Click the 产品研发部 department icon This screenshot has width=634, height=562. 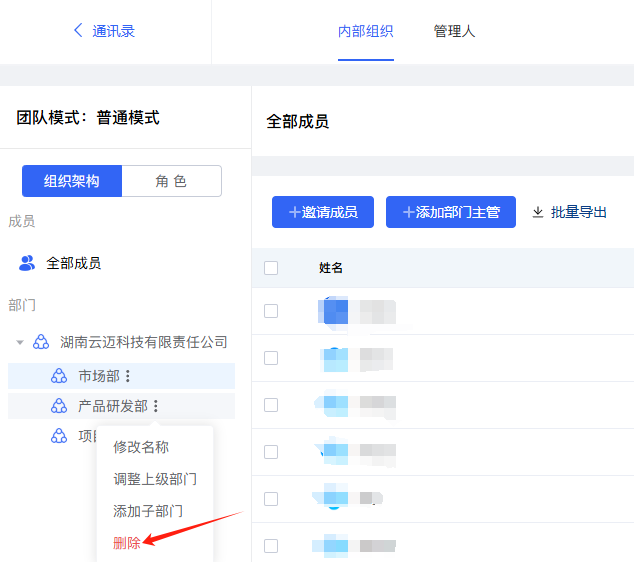coord(59,406)
